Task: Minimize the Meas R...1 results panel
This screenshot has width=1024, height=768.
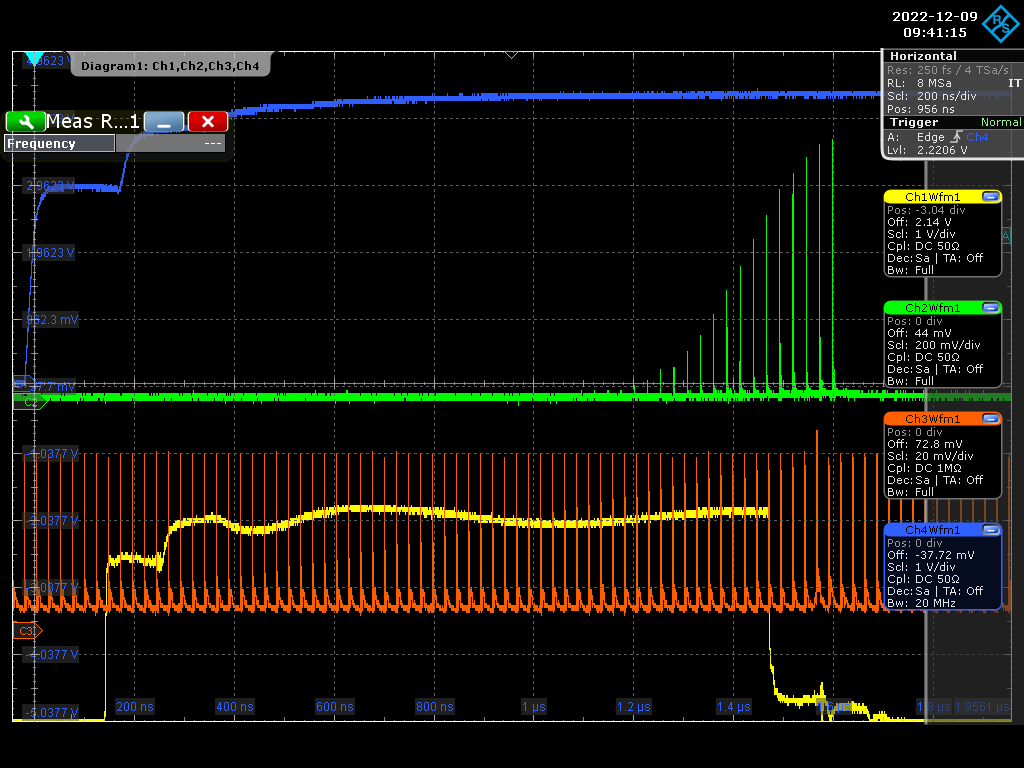Action: click(x=163, y=121)
